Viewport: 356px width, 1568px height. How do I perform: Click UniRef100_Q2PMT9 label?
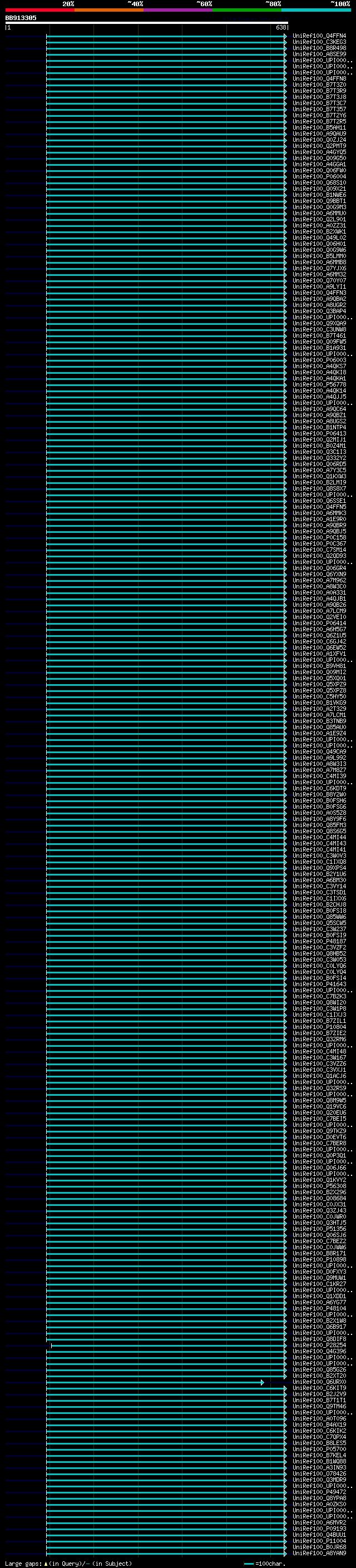pyautogui.click(x=319, y=146)
